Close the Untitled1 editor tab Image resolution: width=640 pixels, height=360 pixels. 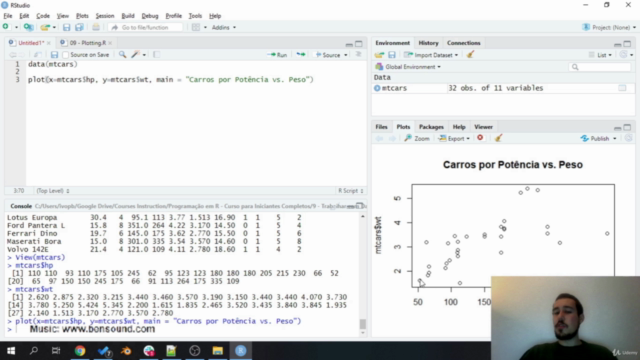coord(49,43)
